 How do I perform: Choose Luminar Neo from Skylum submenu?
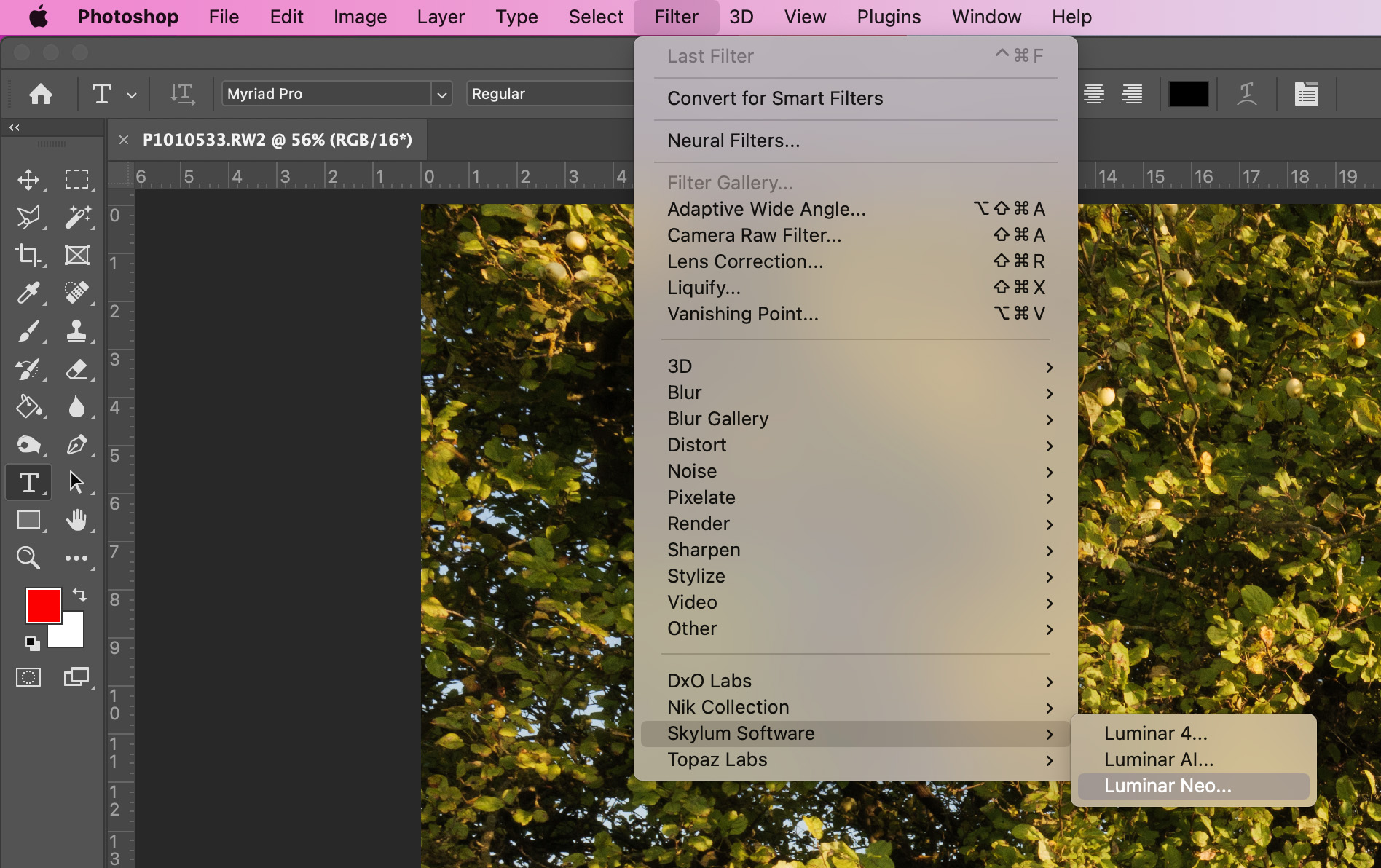pyautogui.click(x=1193, y=786)
